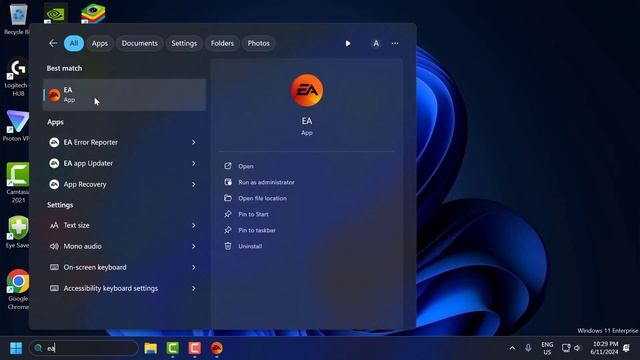The image size is (640, 360).
Task: Select the Proton VPN desktop icon
Action: [x=17, y=126]
